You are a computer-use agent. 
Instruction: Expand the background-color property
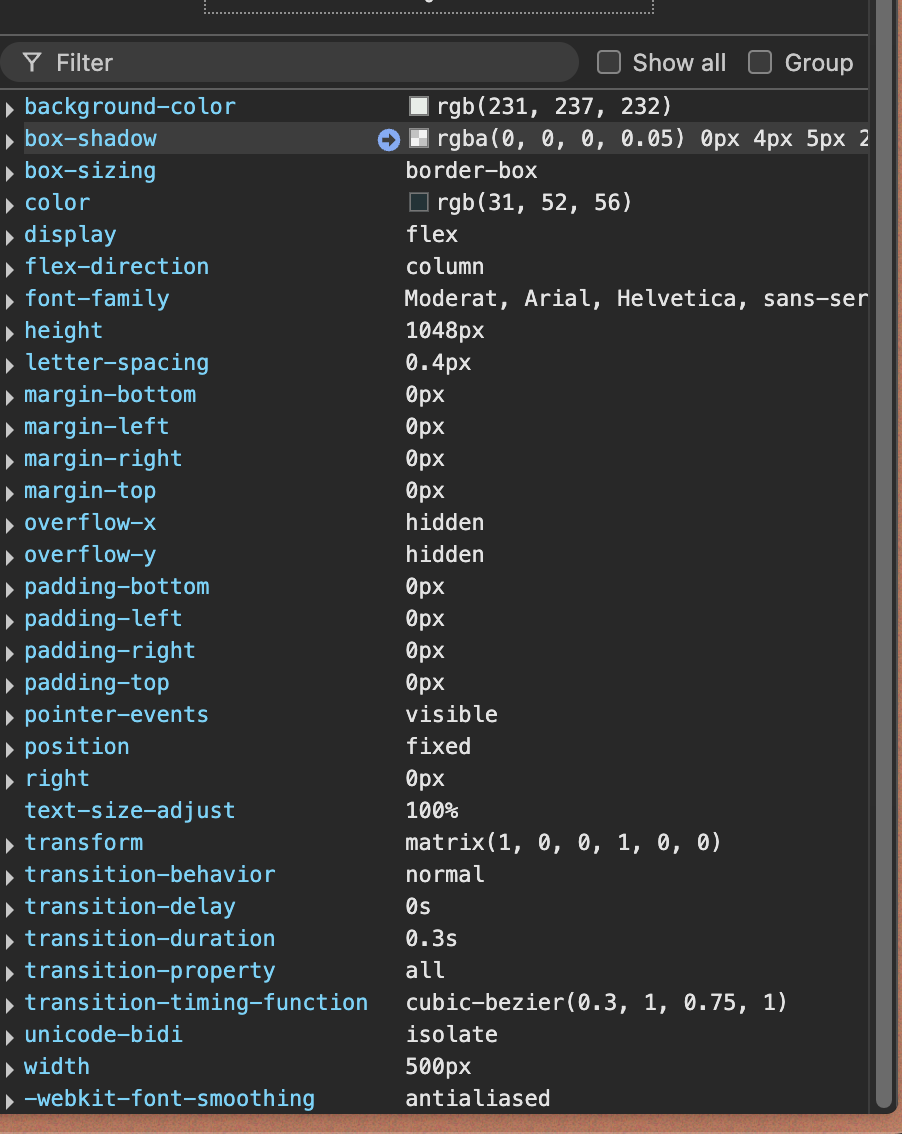pos(10,108)
